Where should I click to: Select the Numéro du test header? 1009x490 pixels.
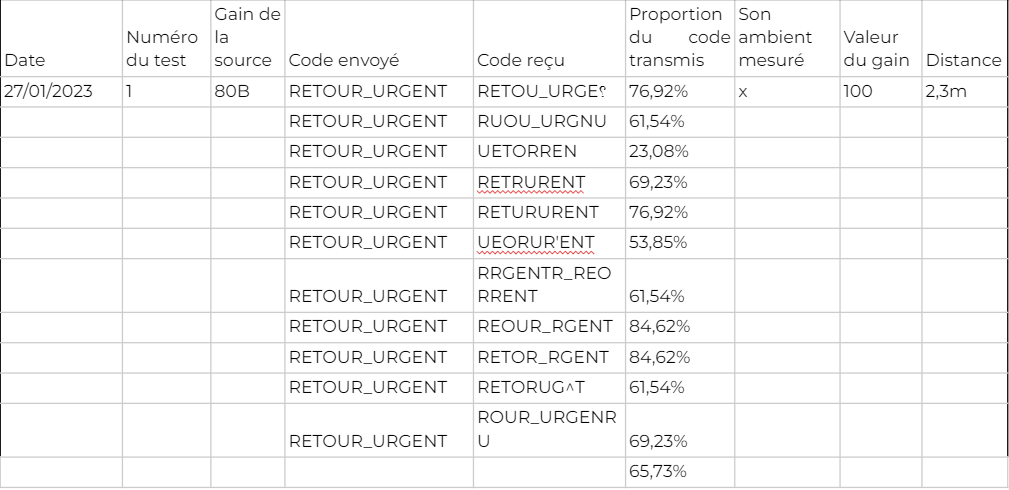point(167,39)
